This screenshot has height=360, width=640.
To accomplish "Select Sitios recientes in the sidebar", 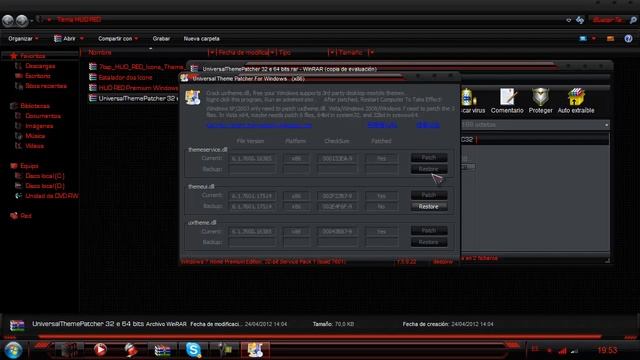I will coord(46,86).
